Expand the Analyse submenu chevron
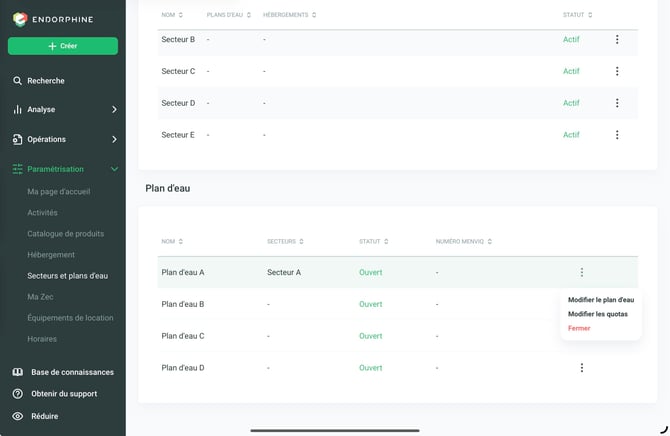Viewport: 670px width, 436px height. [114, 109]
